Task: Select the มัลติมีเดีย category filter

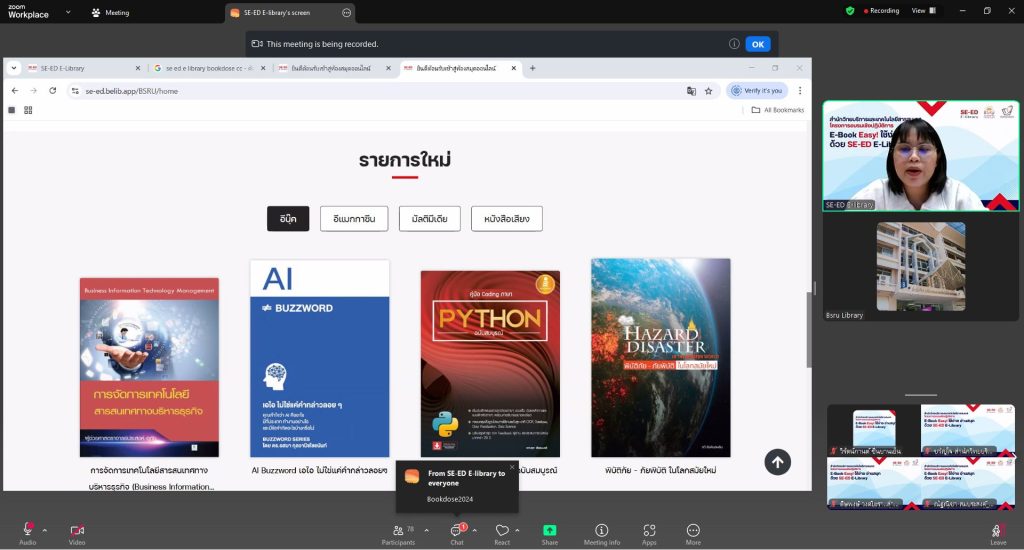Action: pos(430,219)
